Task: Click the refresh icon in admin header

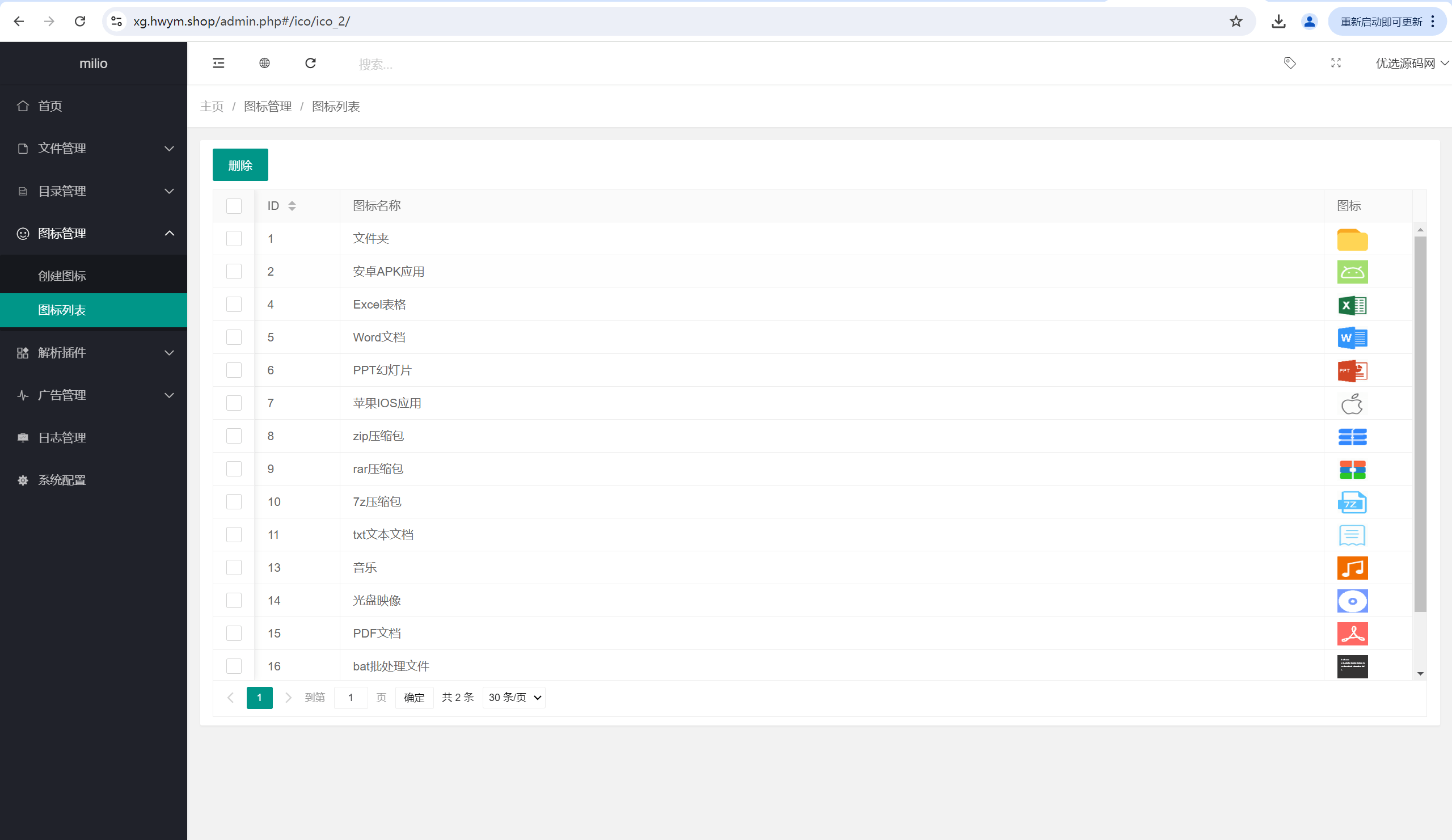Action: pyautogui.click(x=311, y=64)
